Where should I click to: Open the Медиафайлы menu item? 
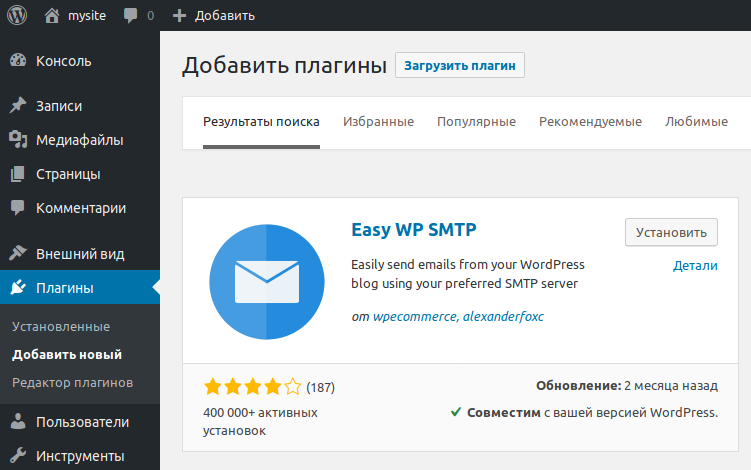tap(80, 140)
